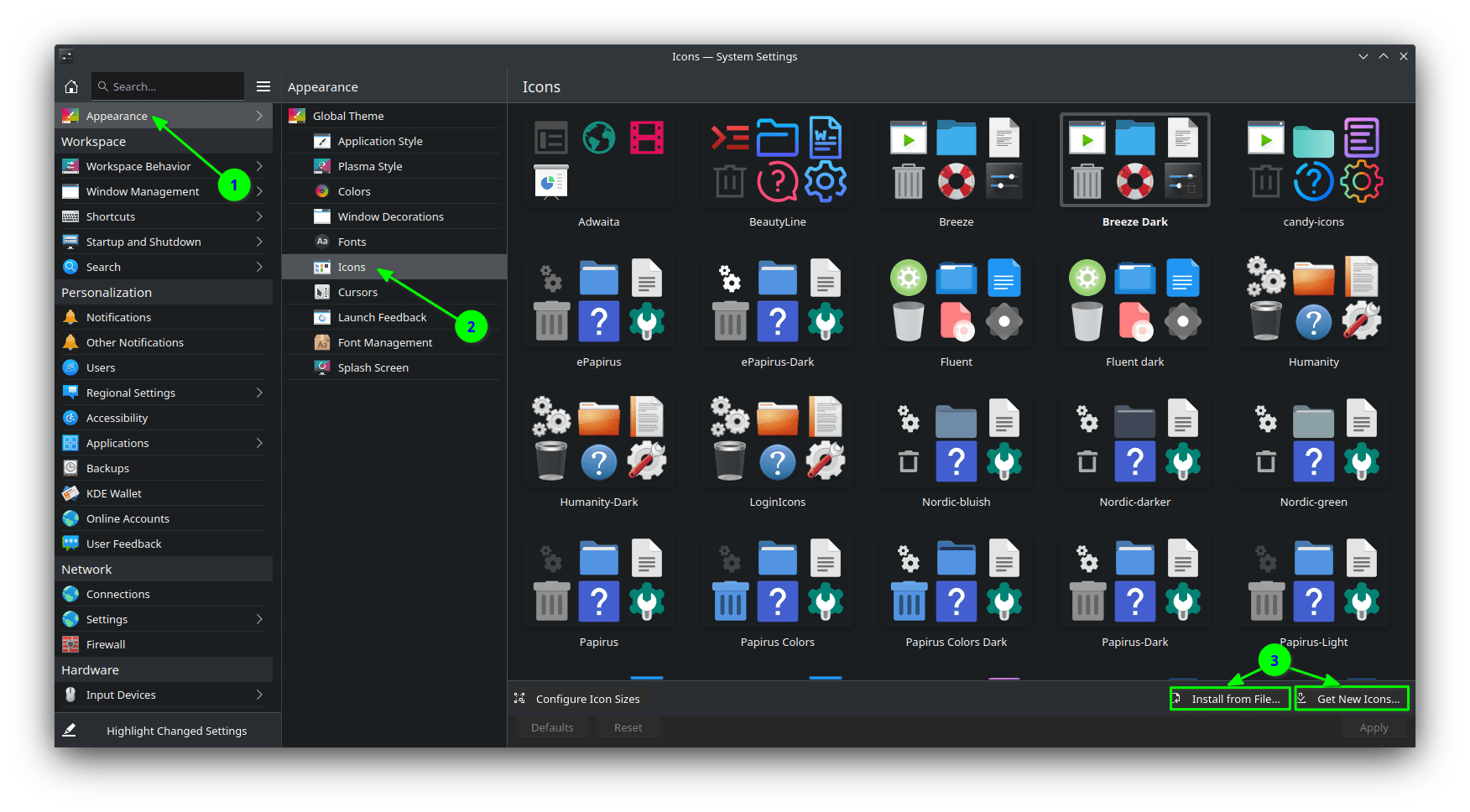
Task: Open Launch Feedback settings
Action: (381, 317)
